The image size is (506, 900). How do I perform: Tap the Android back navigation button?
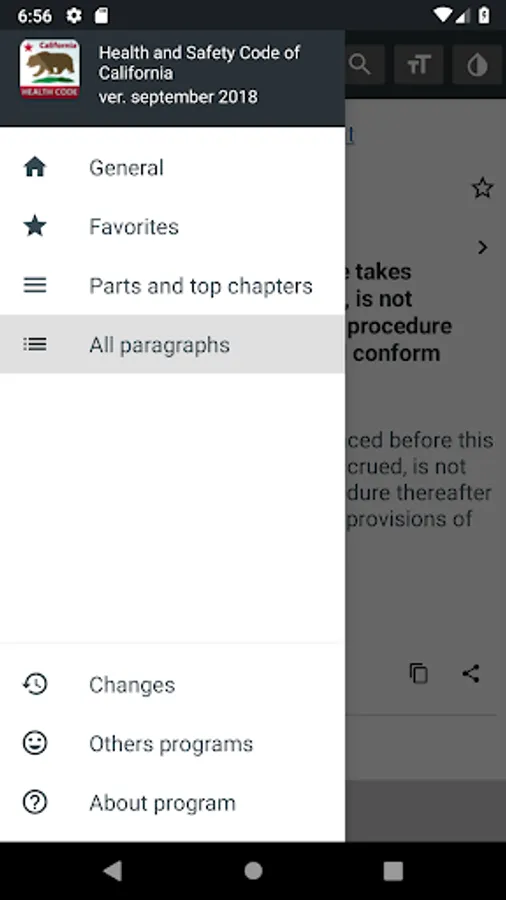(113, 871)
